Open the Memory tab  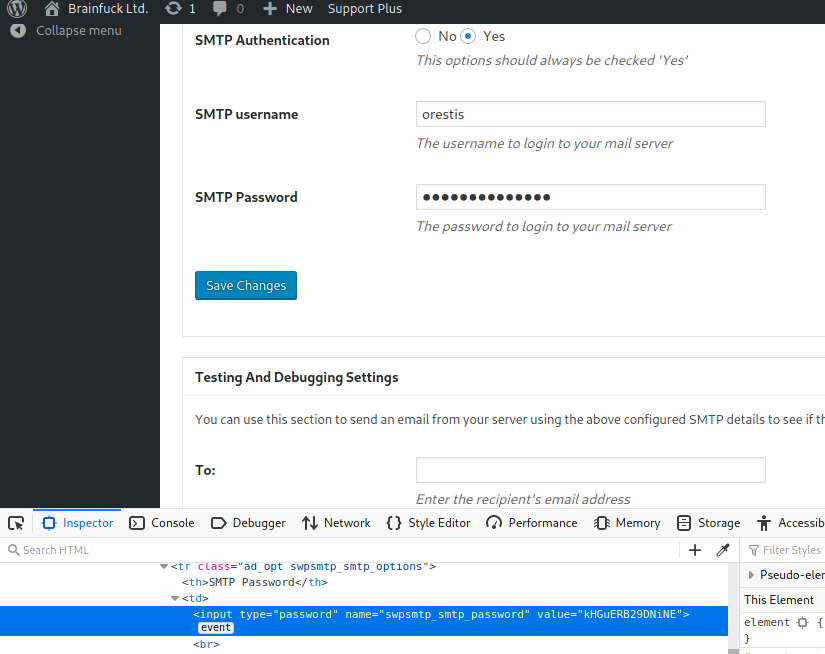[627, 523]
